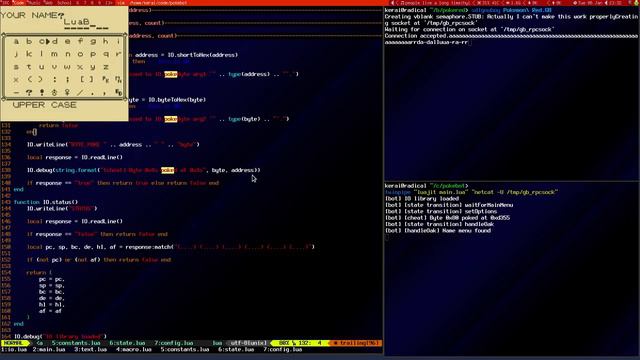Switch to the Code workspace
Viewport: 640px width, 360px height.
[19, 2]
